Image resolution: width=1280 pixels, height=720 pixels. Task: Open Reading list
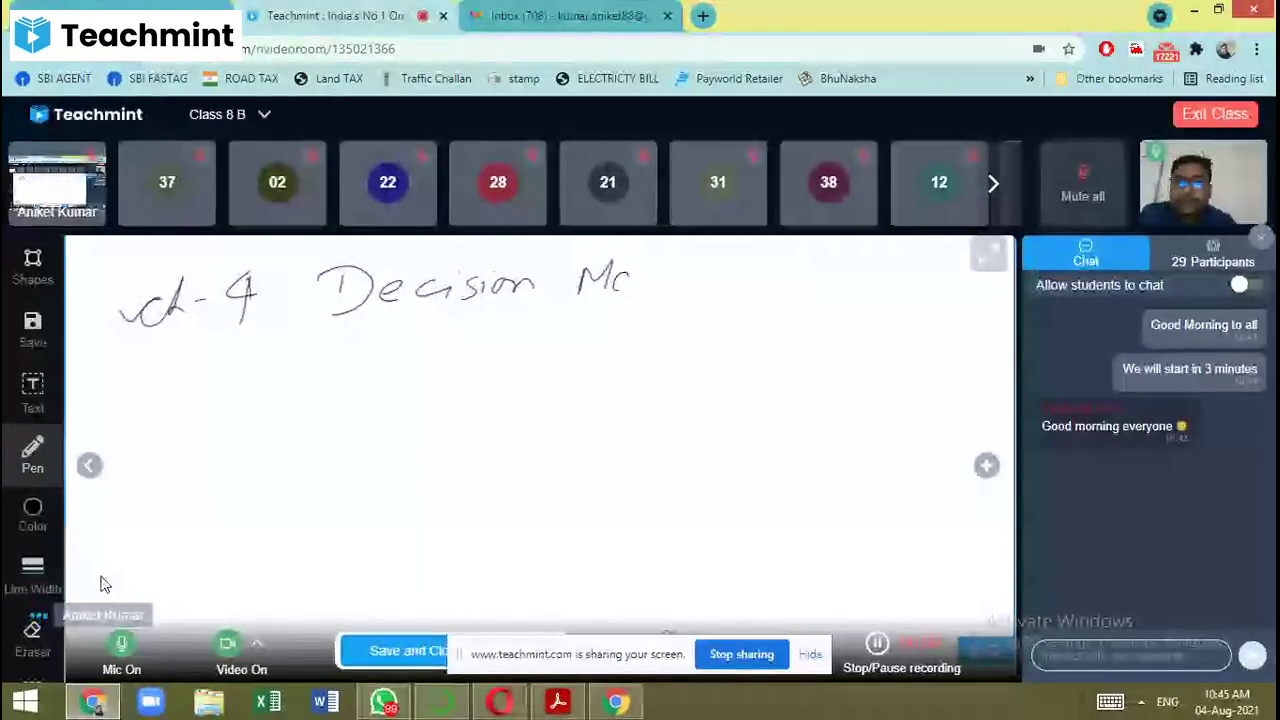(1223, 78)
